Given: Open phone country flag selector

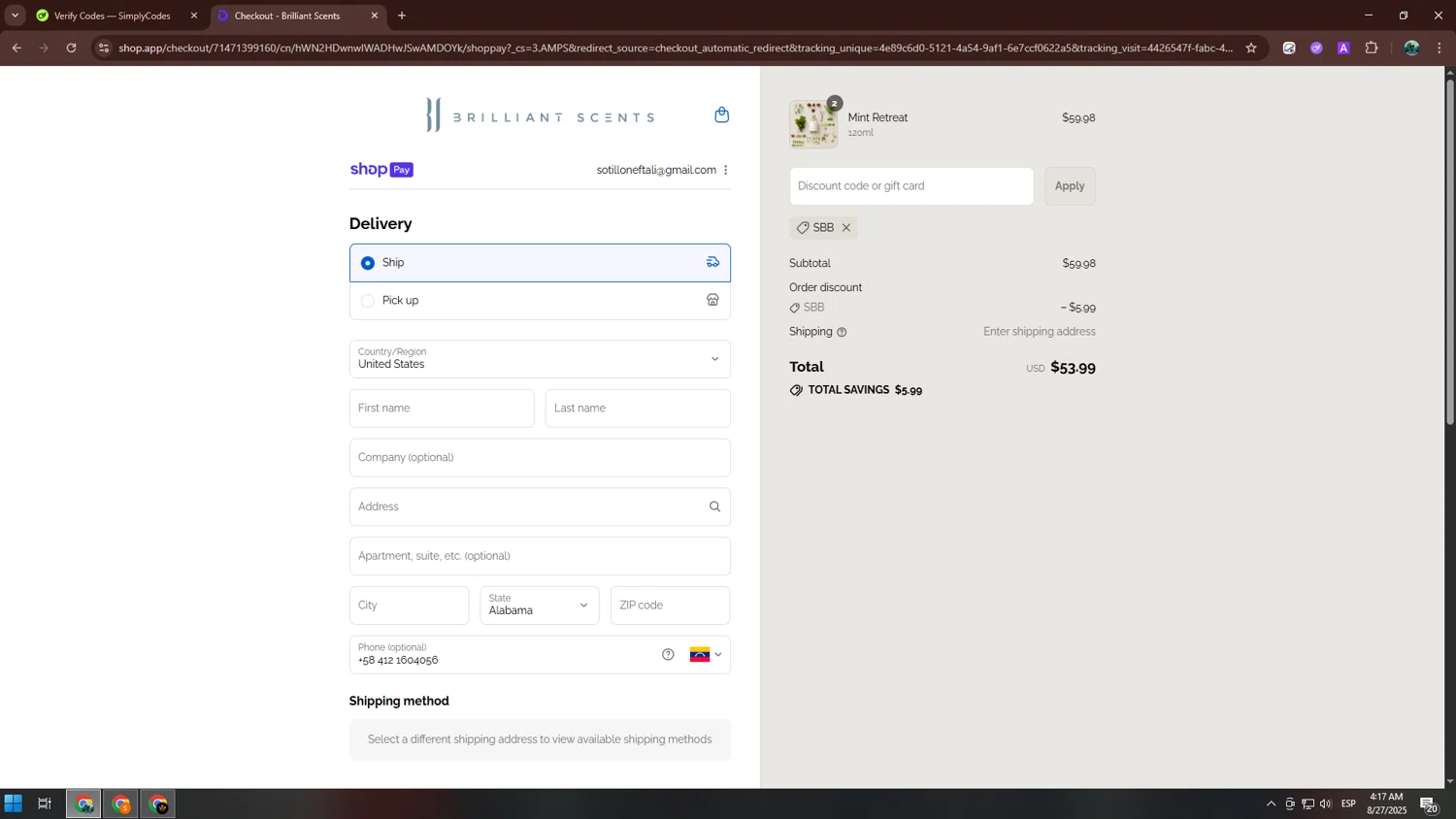Looking at the screenshot, I should (706, 654).
